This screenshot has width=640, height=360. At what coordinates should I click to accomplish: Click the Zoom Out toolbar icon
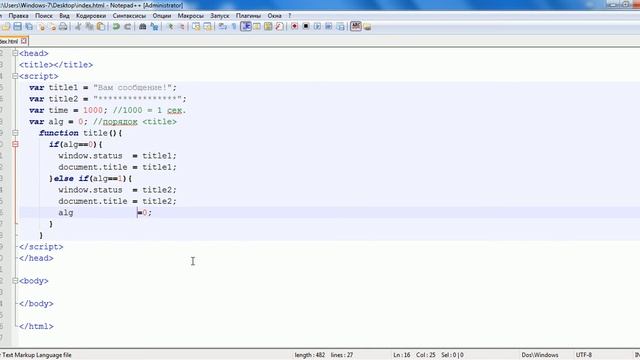click(x=182, y=27)
